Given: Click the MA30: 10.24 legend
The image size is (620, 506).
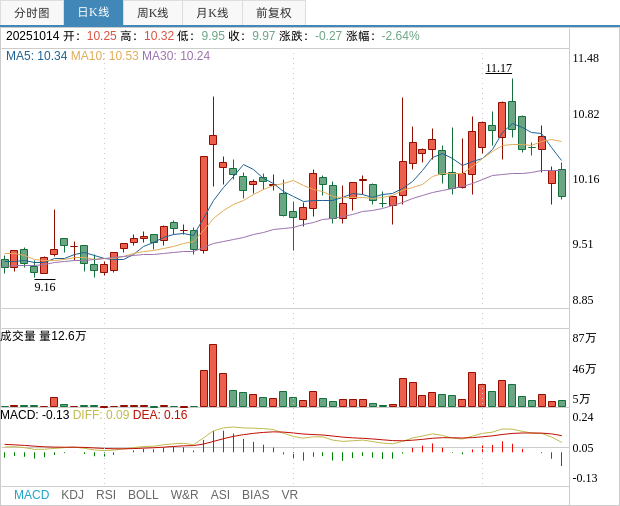Looking at the screenshot, I should [x=176, y=56].
